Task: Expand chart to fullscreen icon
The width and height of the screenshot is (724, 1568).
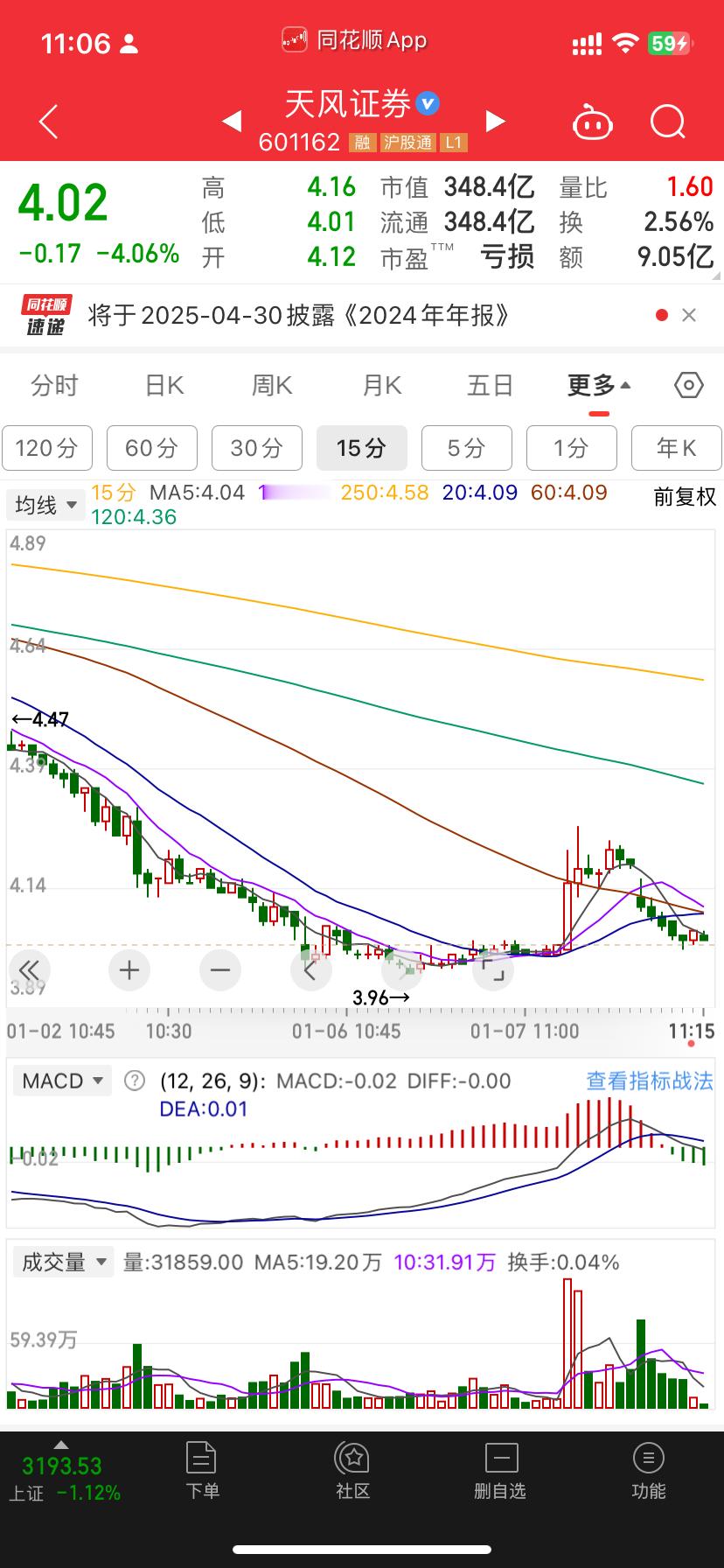Action: click(x=493, y=969)
